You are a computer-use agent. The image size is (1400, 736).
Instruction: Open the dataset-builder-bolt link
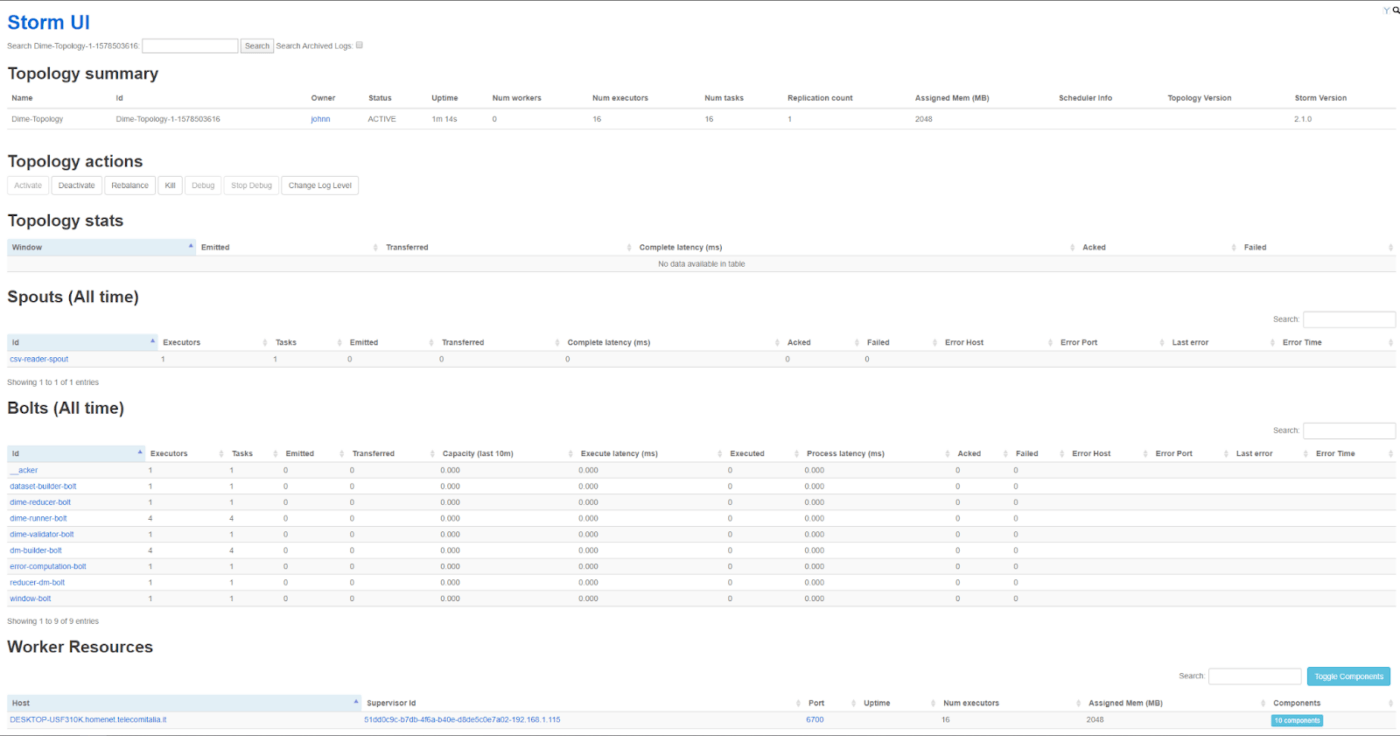click(x=43, y=486)
